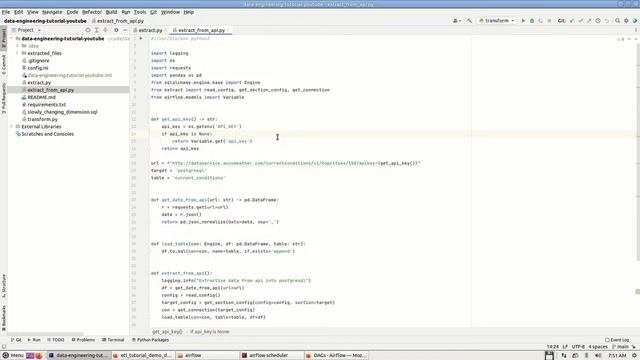Toggle the Structure side tool window
Screen dimensions: 640x360
[x=4, y=285]
